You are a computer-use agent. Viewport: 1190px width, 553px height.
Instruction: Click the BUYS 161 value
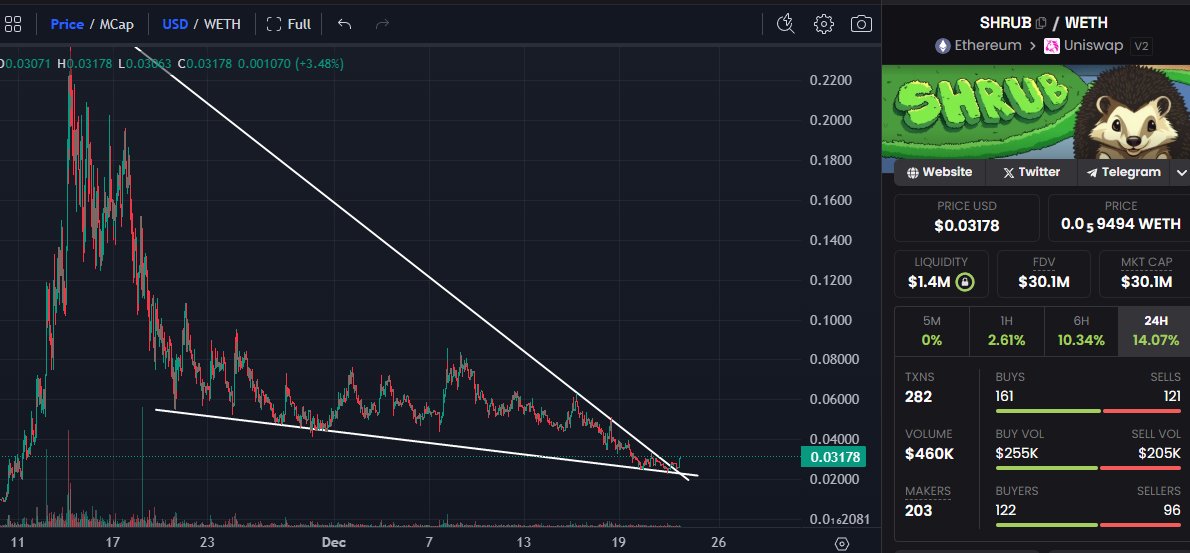(x=1004, y=396)
